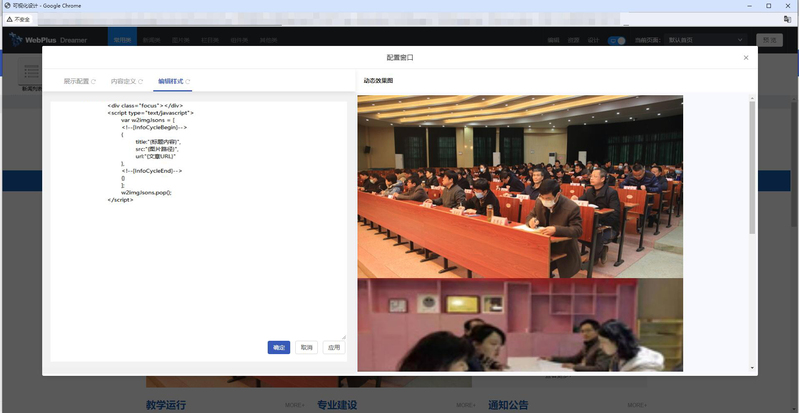Image resolution: width=799 pixels, height=413 pixels.
Task: Minimize the Chrome window
Action: pos(750,6)
